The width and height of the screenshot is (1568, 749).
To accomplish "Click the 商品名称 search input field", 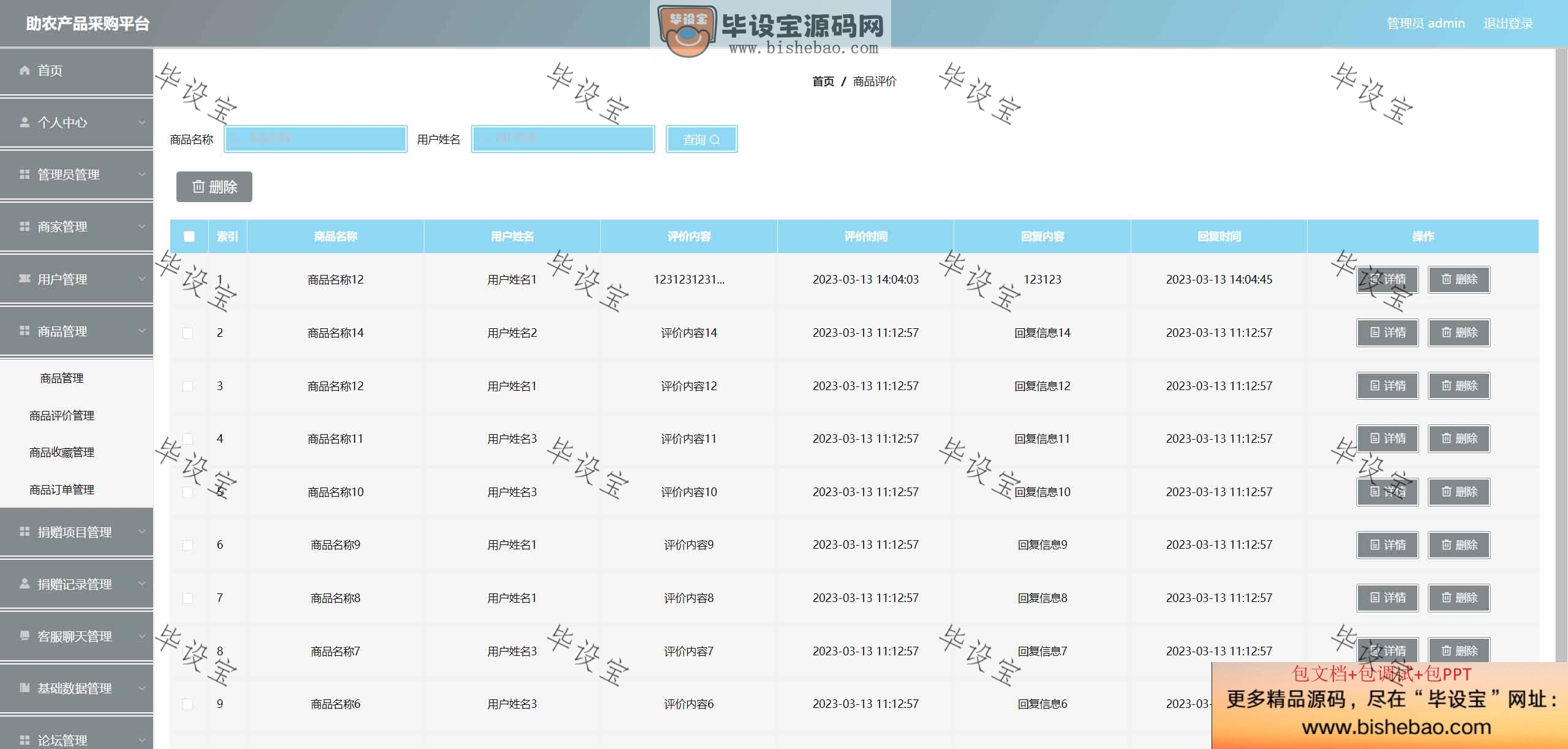I will click(315, 139).
